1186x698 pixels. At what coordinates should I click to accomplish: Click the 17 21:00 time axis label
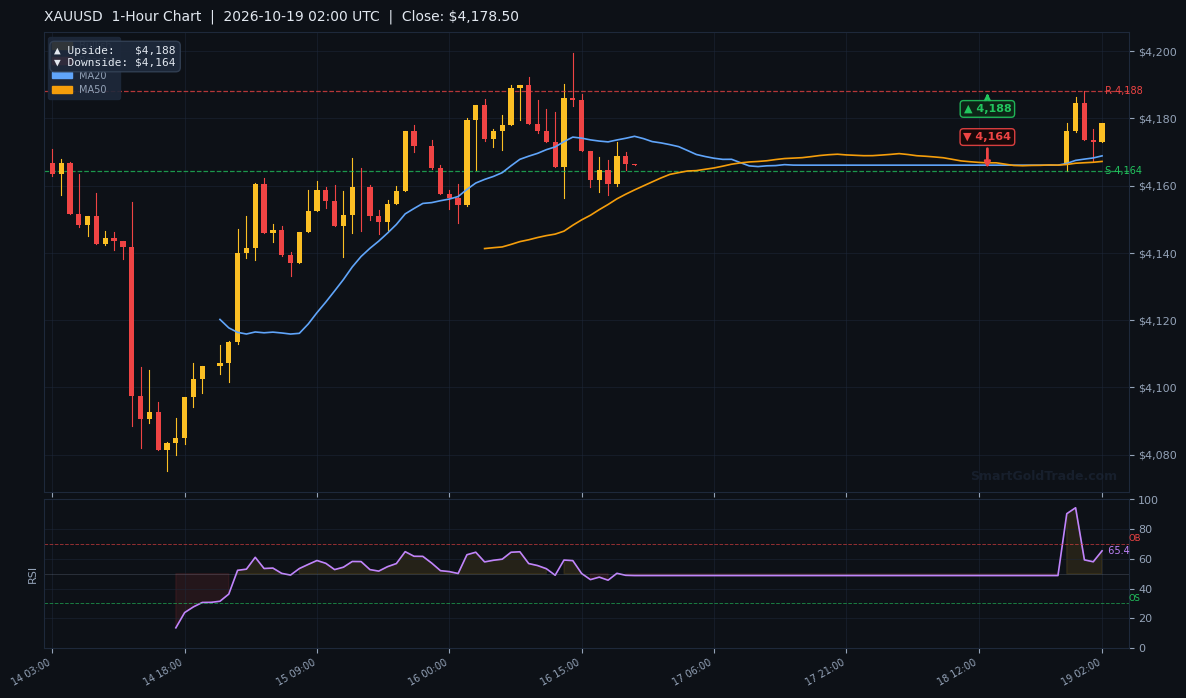point(825,672)
